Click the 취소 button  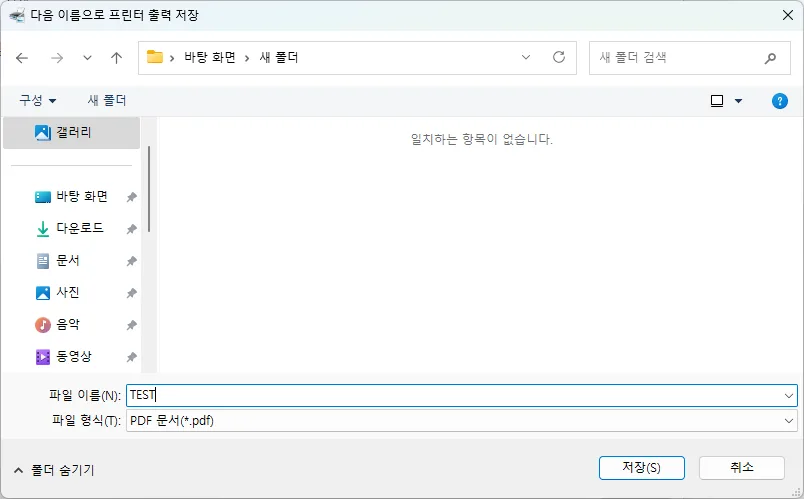(741, 468)
